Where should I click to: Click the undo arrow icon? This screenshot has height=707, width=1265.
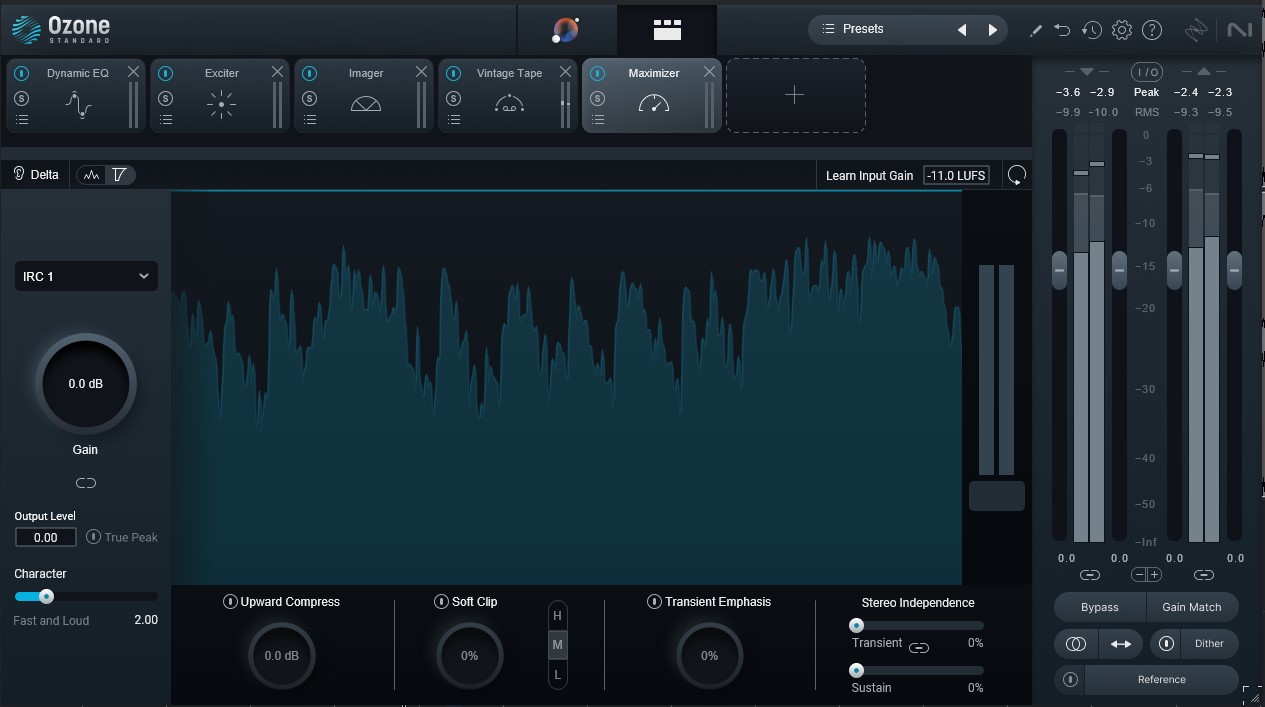pyautogui.click(x=1061, y=29)
